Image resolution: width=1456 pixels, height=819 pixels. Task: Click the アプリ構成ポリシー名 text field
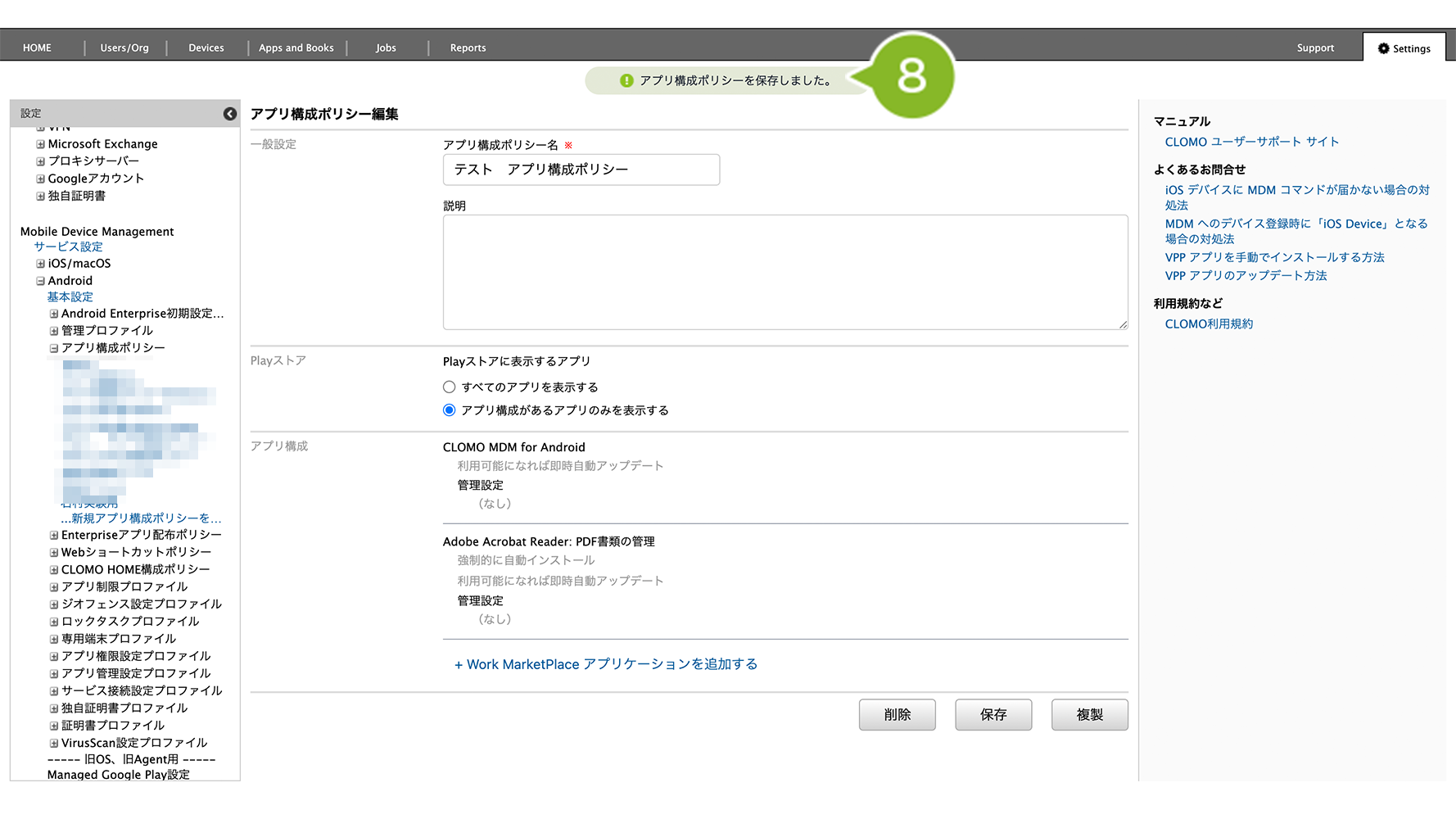point(581,170)
